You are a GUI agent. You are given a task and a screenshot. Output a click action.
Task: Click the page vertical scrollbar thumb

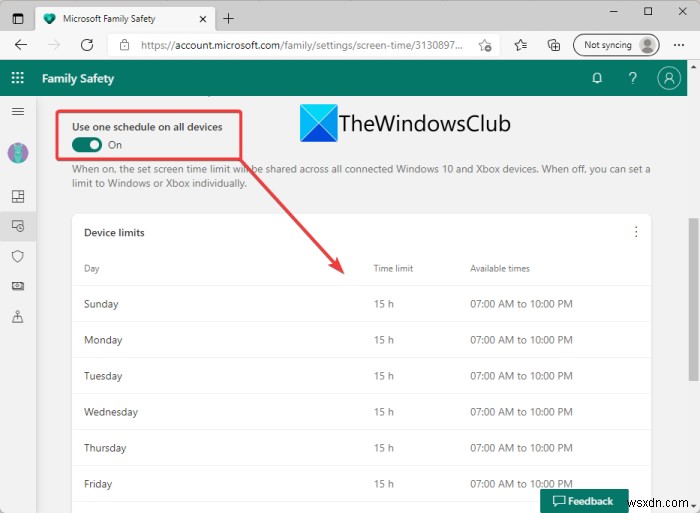point(693,300)
